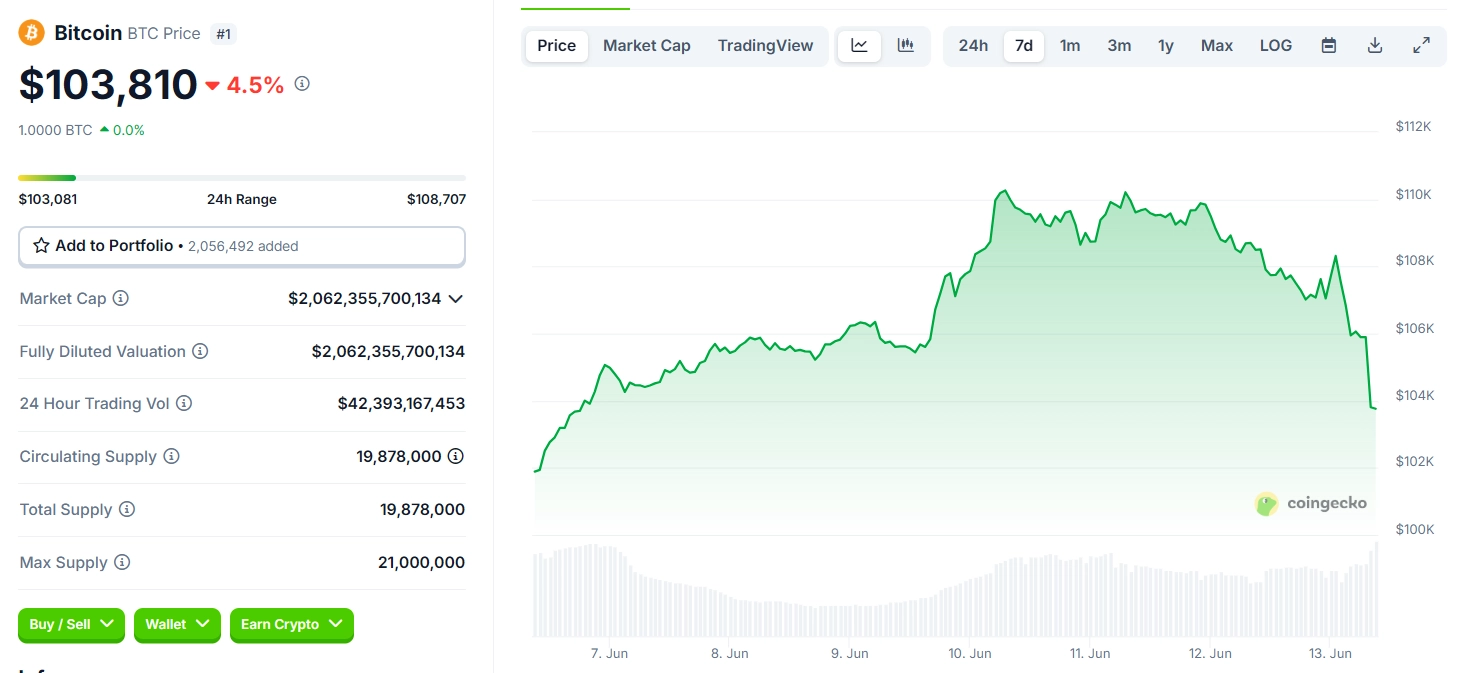Open Total Supply info icon
The height and width of the screenshot is (673, 1461).
point(127,509)
